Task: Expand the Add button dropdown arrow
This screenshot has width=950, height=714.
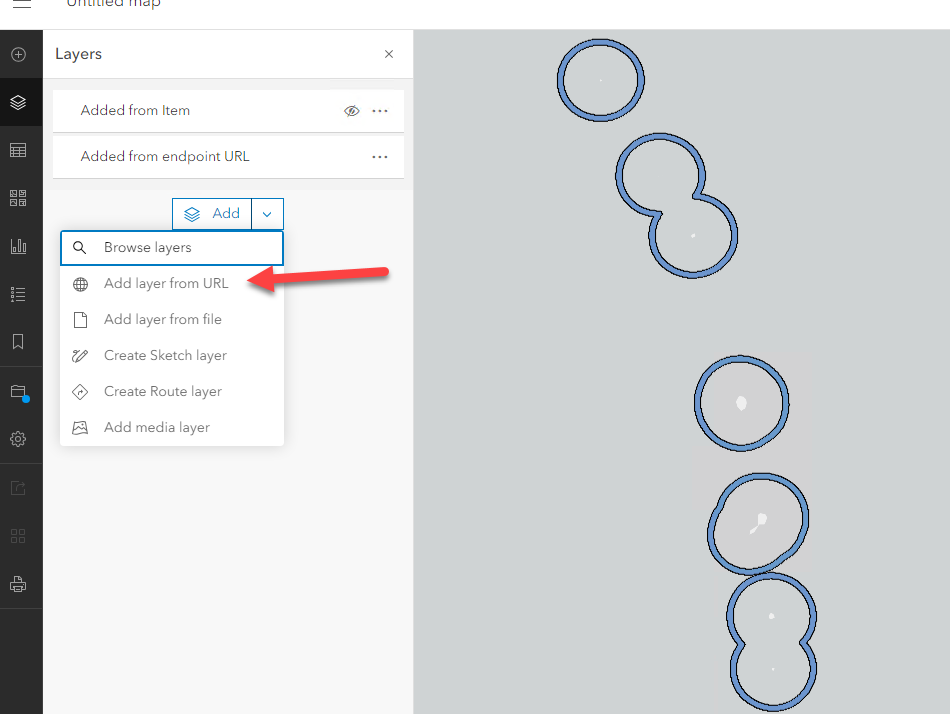Action: (267, 213)
